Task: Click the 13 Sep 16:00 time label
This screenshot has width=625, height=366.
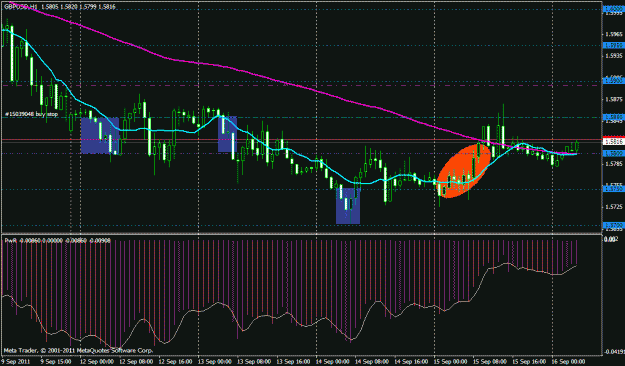Action: coord(293,361)
